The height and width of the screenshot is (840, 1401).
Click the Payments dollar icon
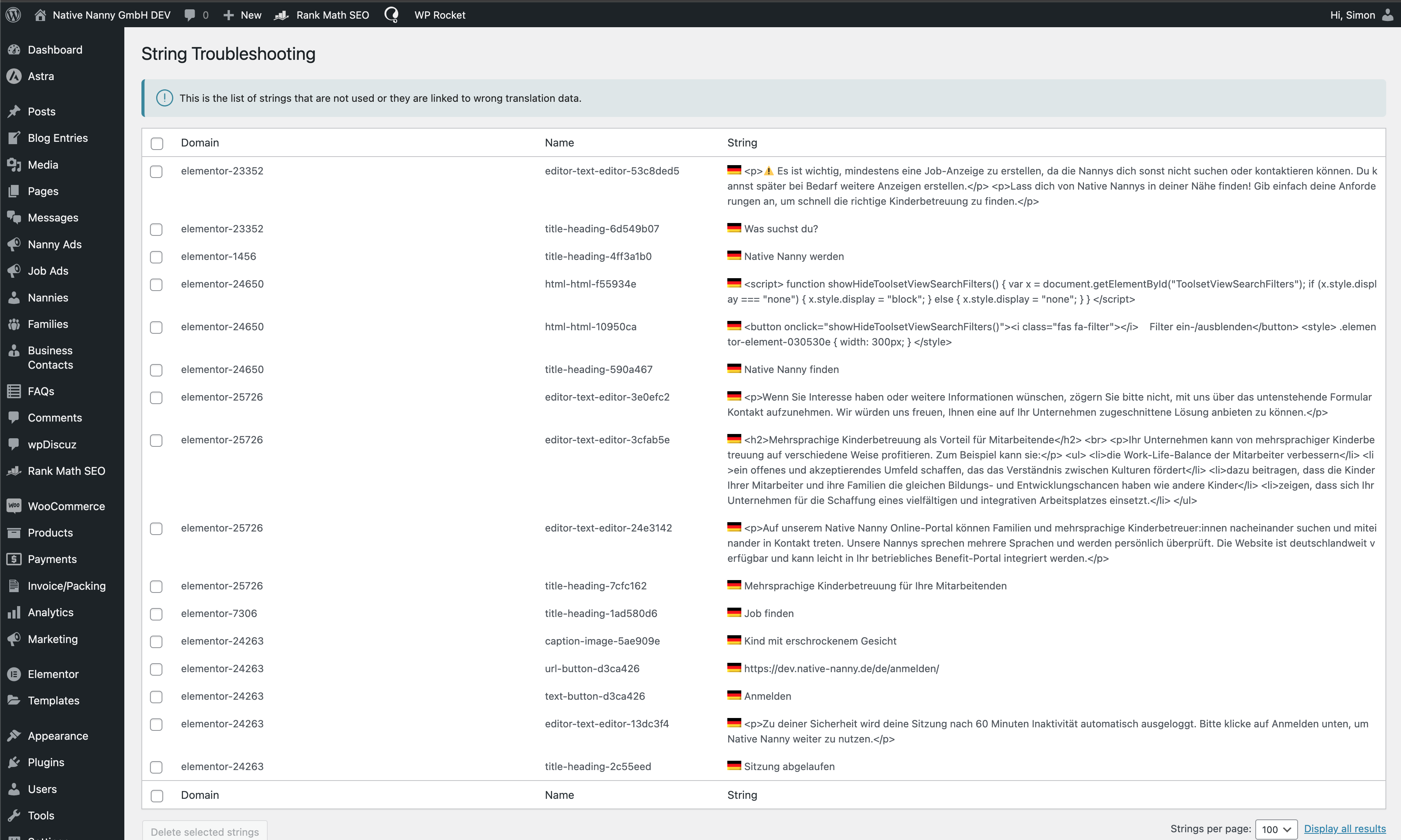pyautogui.click(x=14, y=559)
